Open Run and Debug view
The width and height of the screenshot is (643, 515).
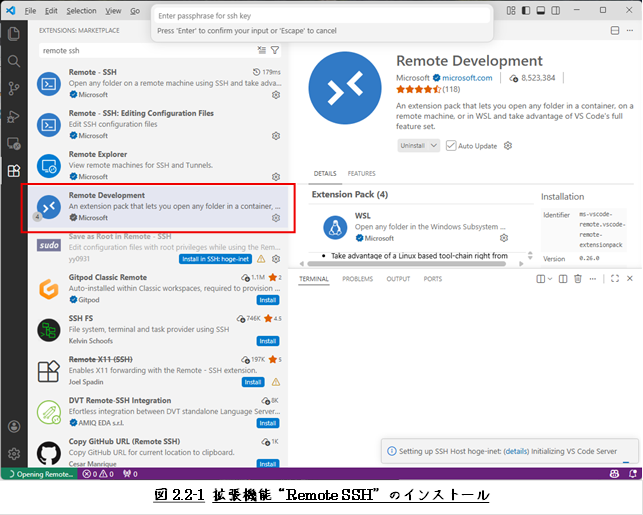[14, 116]
